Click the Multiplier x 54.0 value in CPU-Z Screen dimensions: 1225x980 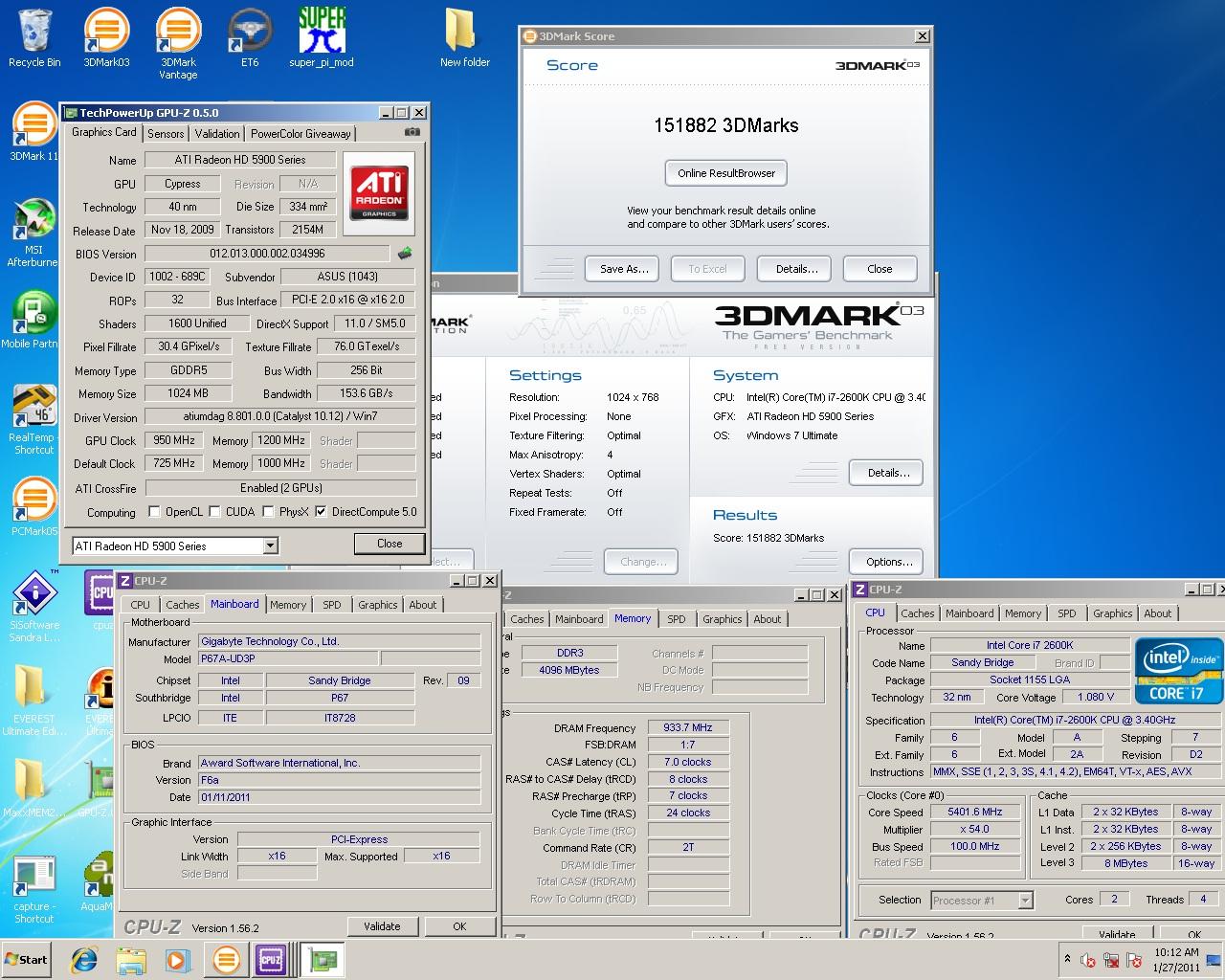click(x=975, y=829)
